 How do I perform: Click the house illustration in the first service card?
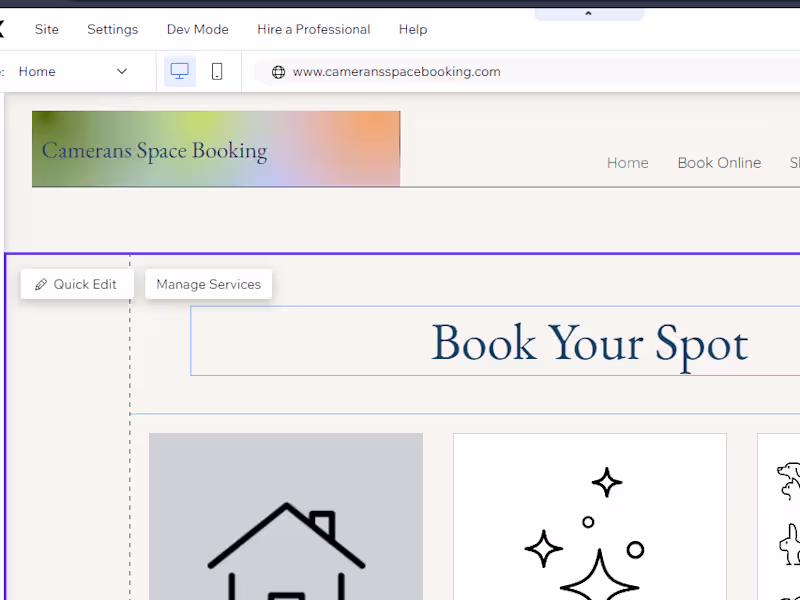pos(285,540)
